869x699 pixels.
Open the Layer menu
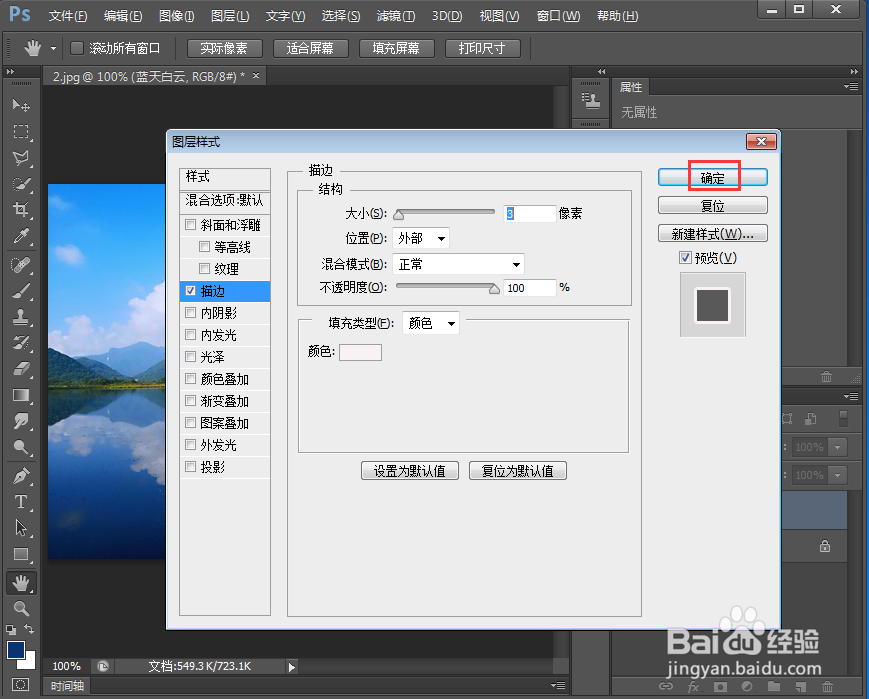pyautogui.click(x=230, y=16)
